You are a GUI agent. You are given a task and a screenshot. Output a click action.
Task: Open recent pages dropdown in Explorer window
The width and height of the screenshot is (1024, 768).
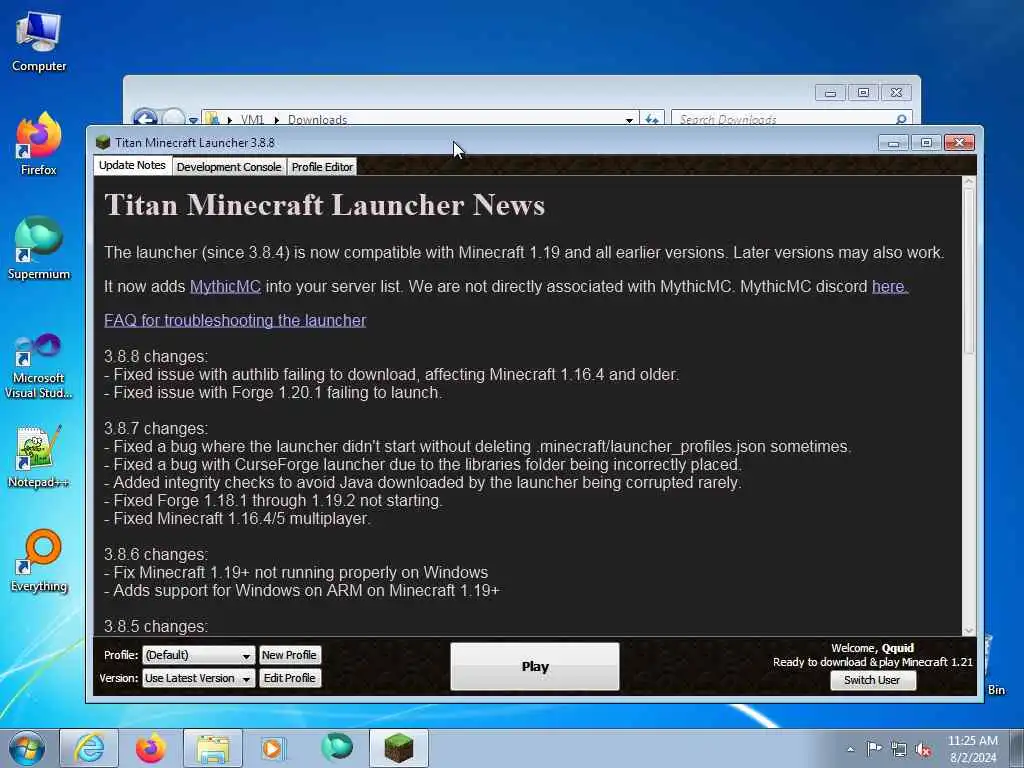pos(193,120)
